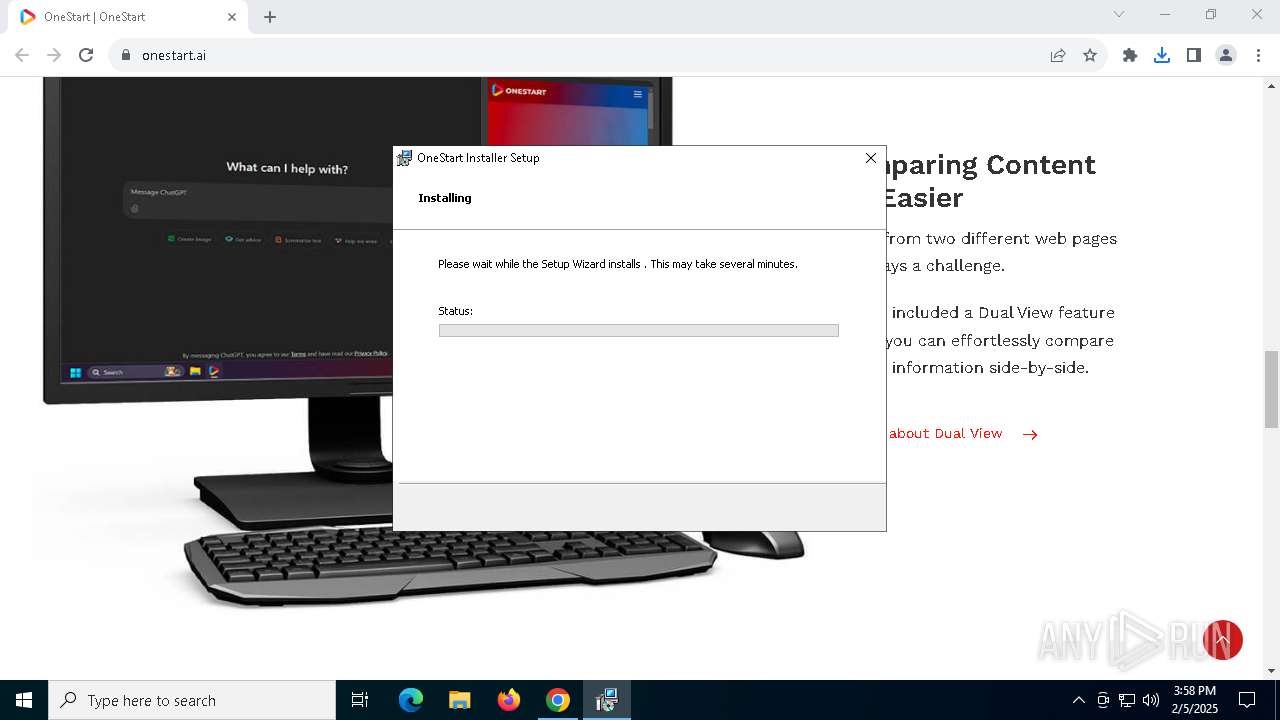Viewport: 1280px width, 720px height.
Task: Click the web page vertical scrollbar thumb
Action: [x=1271, y=389]
